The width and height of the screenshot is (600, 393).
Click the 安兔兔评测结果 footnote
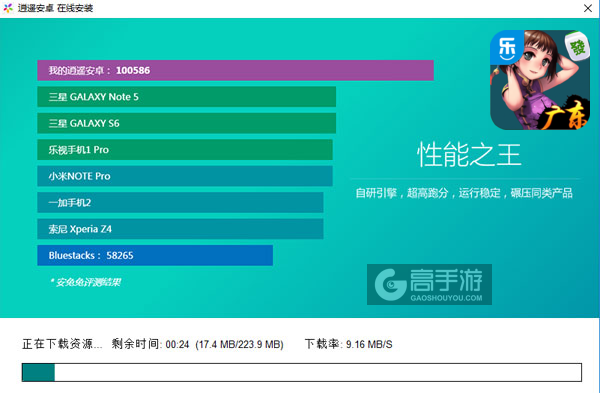(85, 282)
